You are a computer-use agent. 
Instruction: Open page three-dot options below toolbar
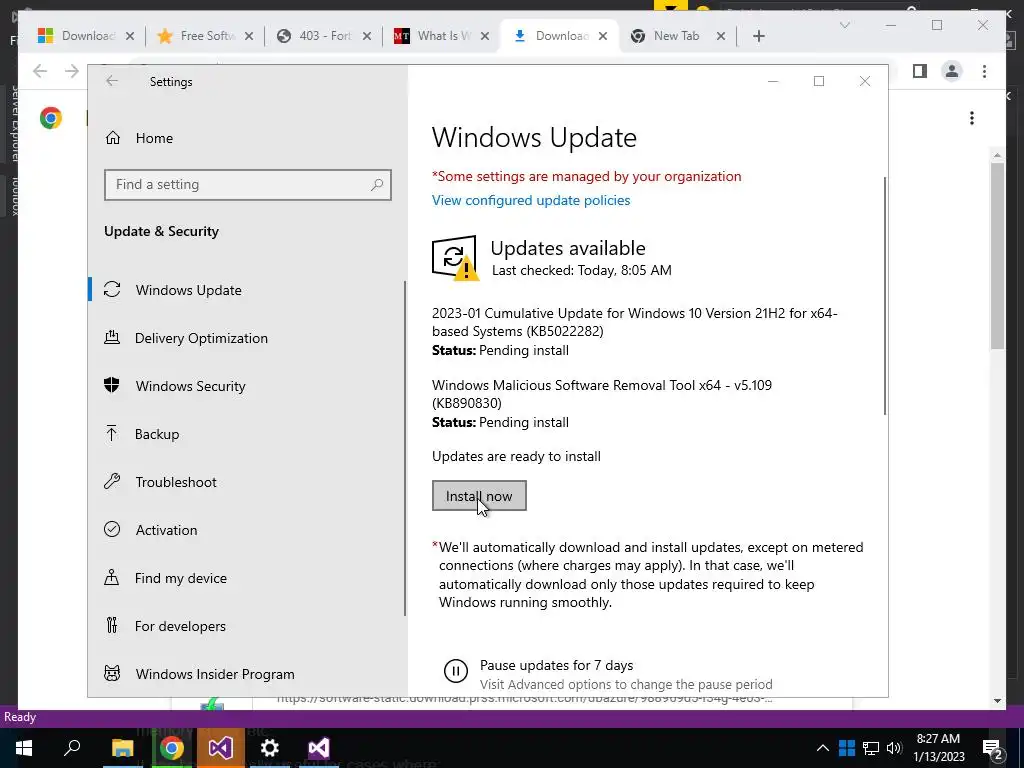(972, 118)
